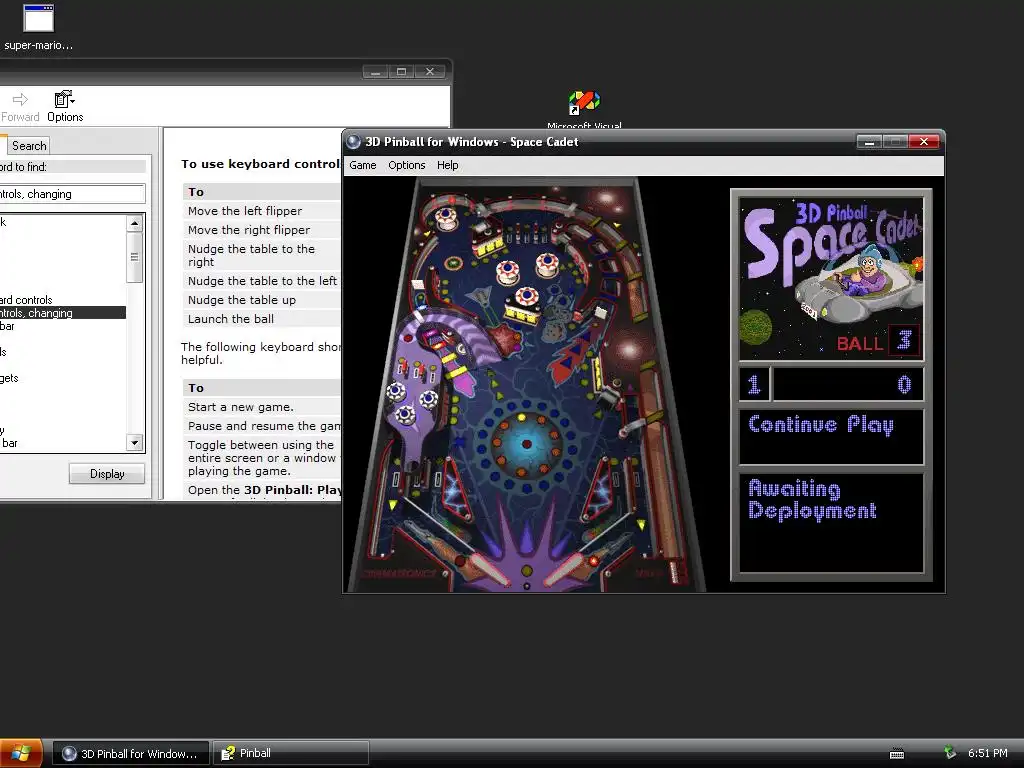Close the 3D Pinball window
This screenshot has width=1024, height=768.
[x=923, y=142]
